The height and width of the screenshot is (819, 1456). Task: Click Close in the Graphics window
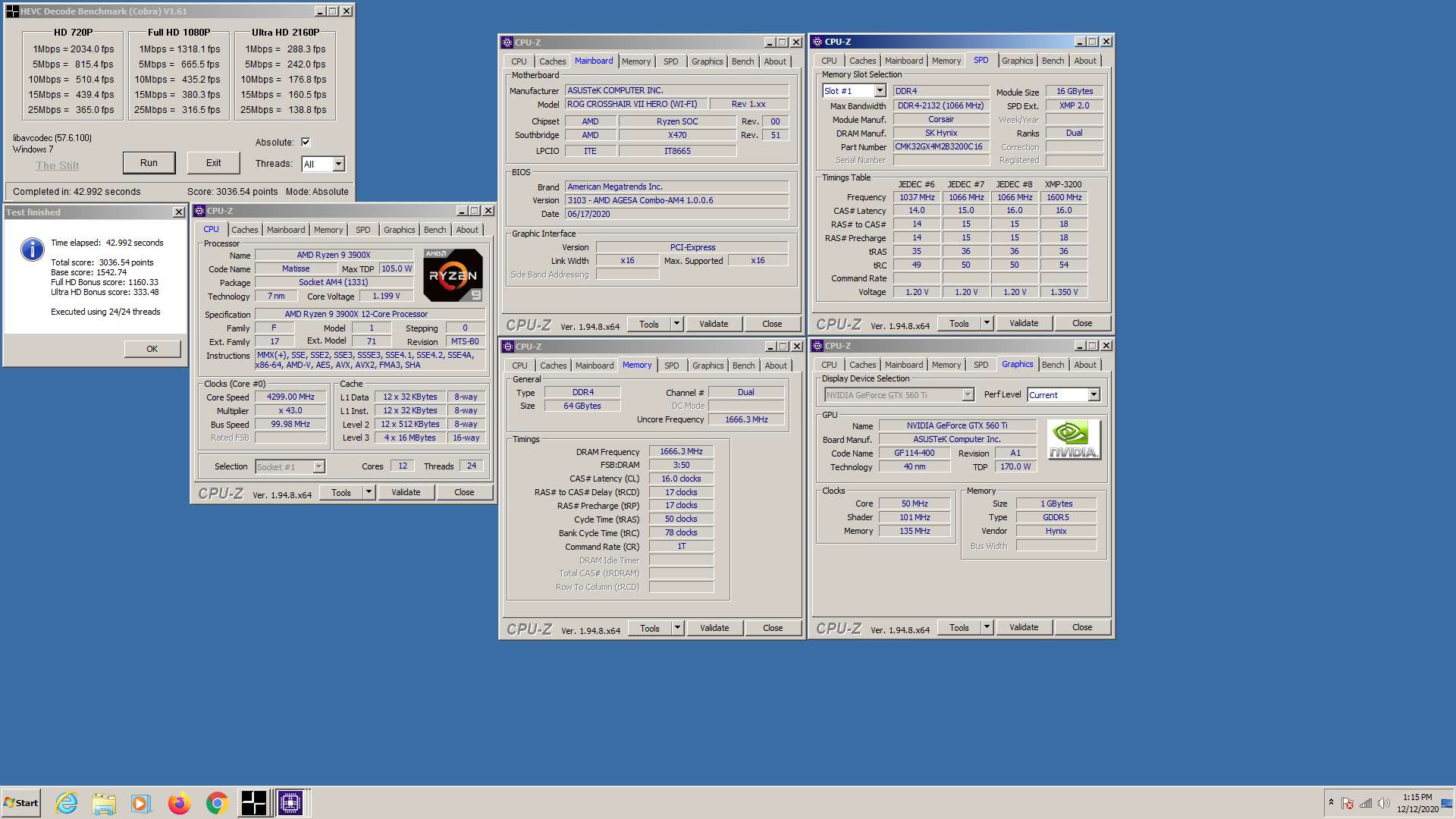click(1082, 627)
